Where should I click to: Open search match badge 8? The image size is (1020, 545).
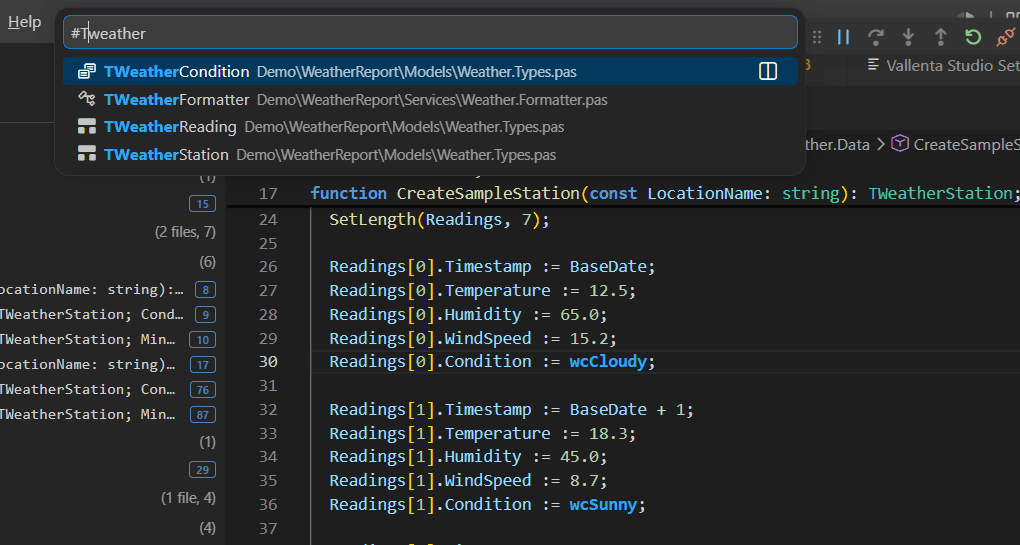click(206, 289)
